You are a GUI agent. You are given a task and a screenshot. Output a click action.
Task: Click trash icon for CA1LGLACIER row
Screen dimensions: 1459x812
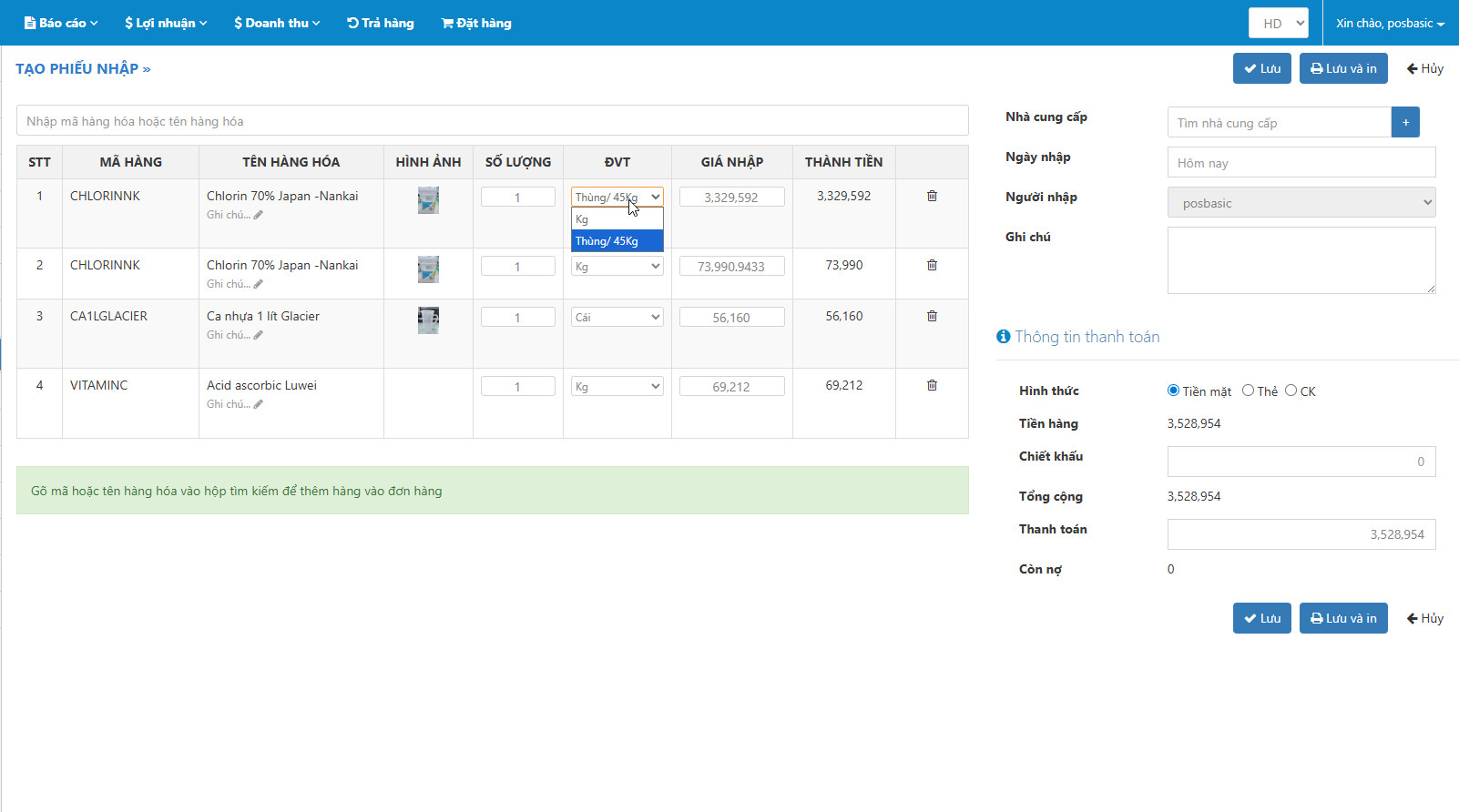coord(932,316)
